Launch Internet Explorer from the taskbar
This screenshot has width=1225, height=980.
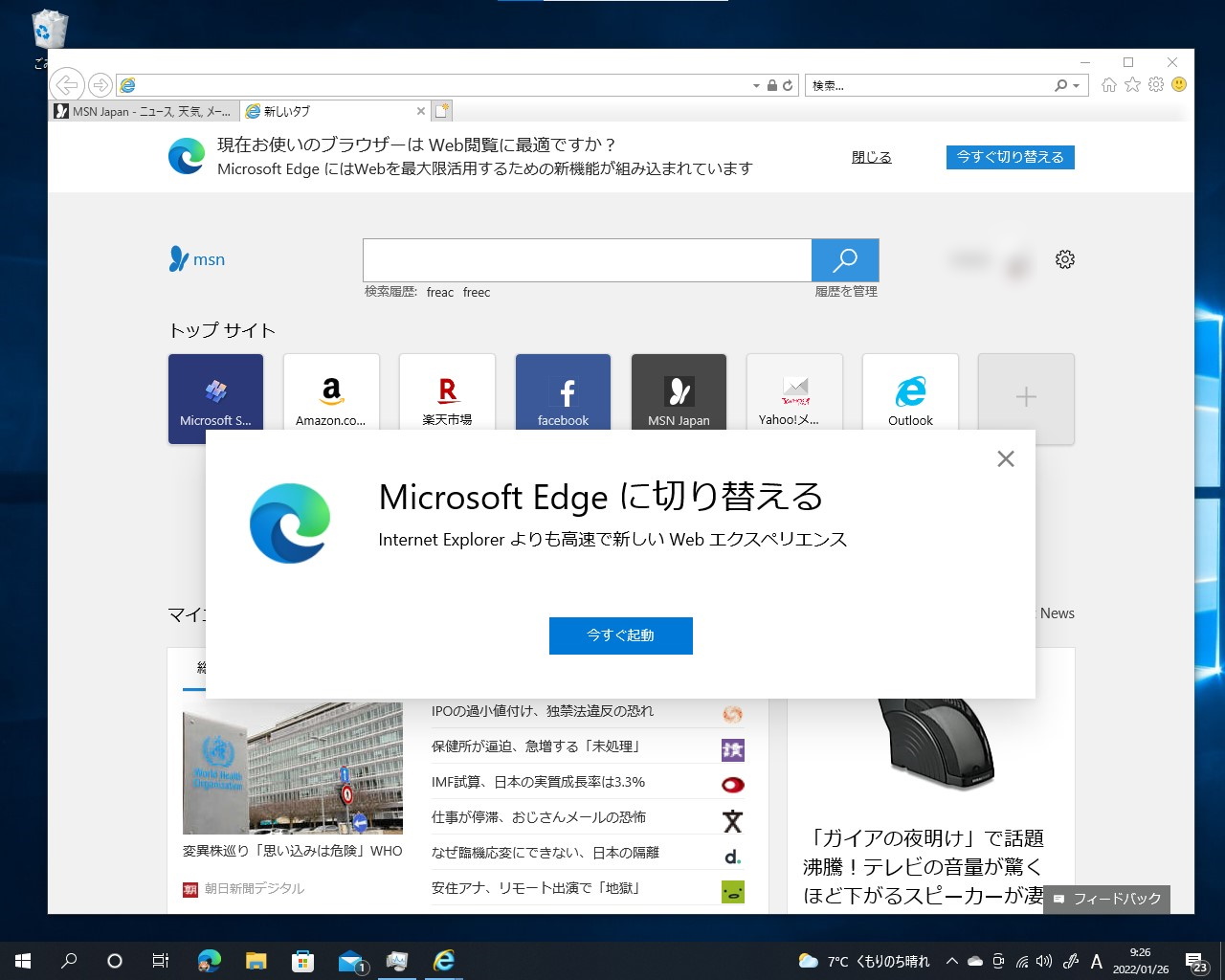[444, 961]
